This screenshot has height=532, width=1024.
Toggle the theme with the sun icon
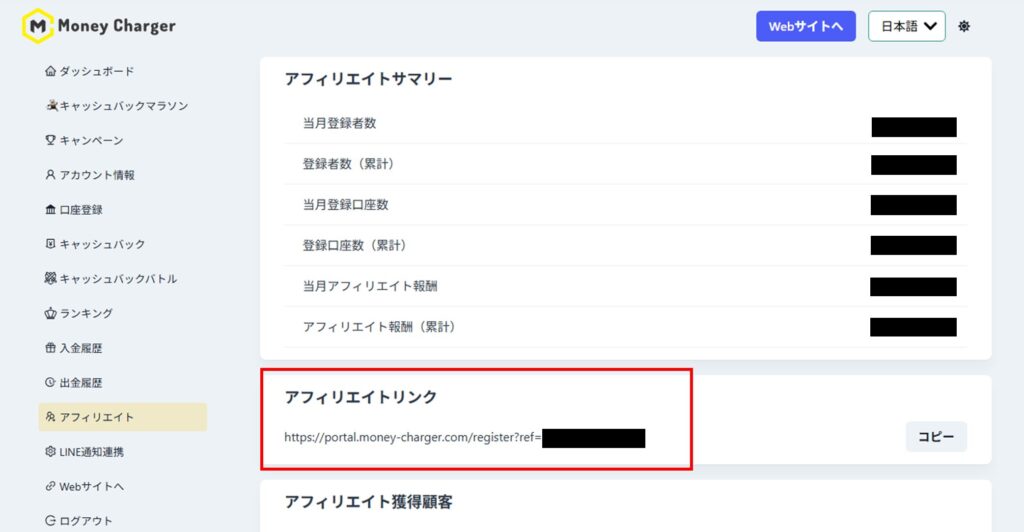[x=964, y=27]
